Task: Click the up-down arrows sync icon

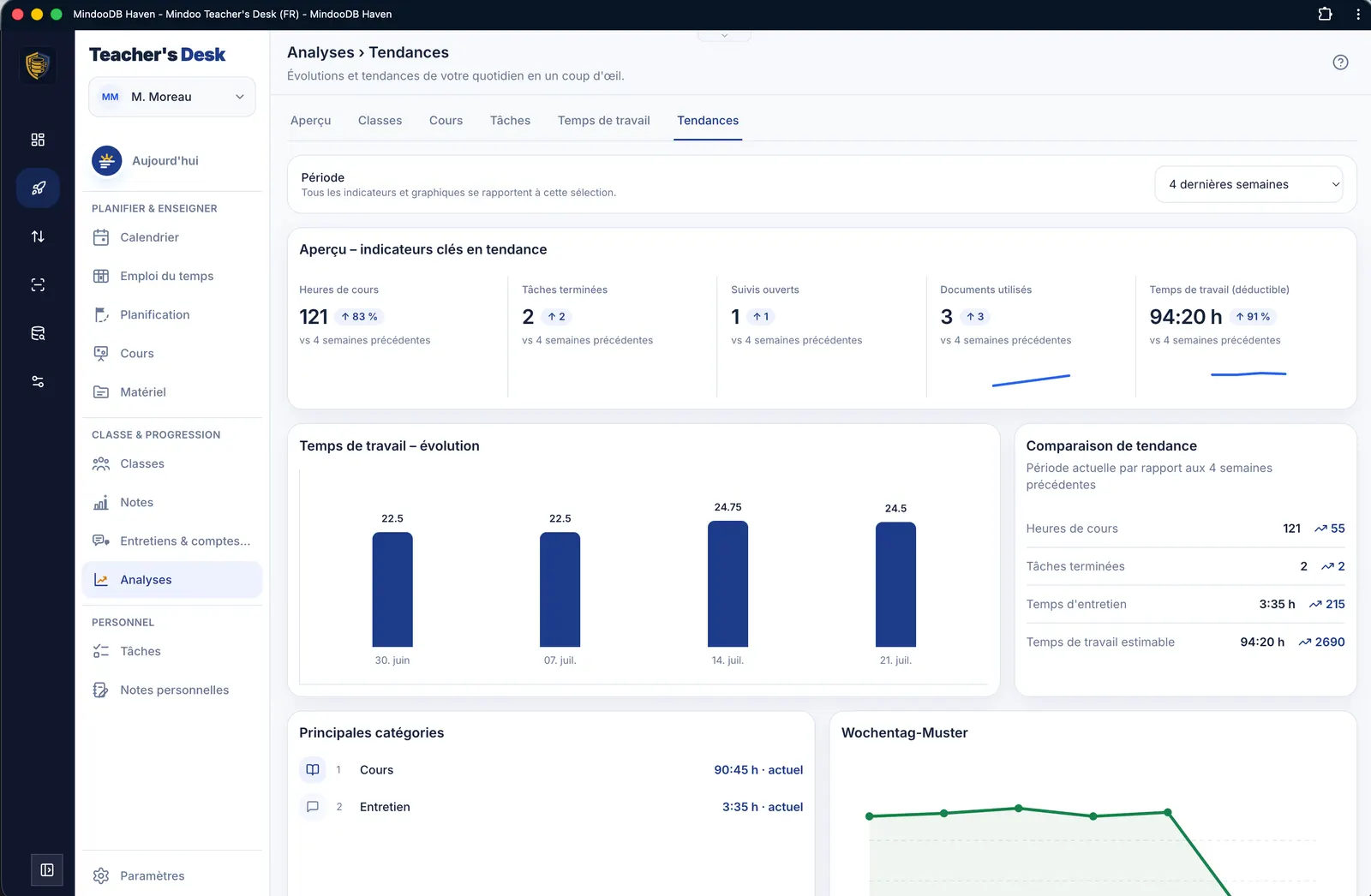Action: [x=38, y=236]
